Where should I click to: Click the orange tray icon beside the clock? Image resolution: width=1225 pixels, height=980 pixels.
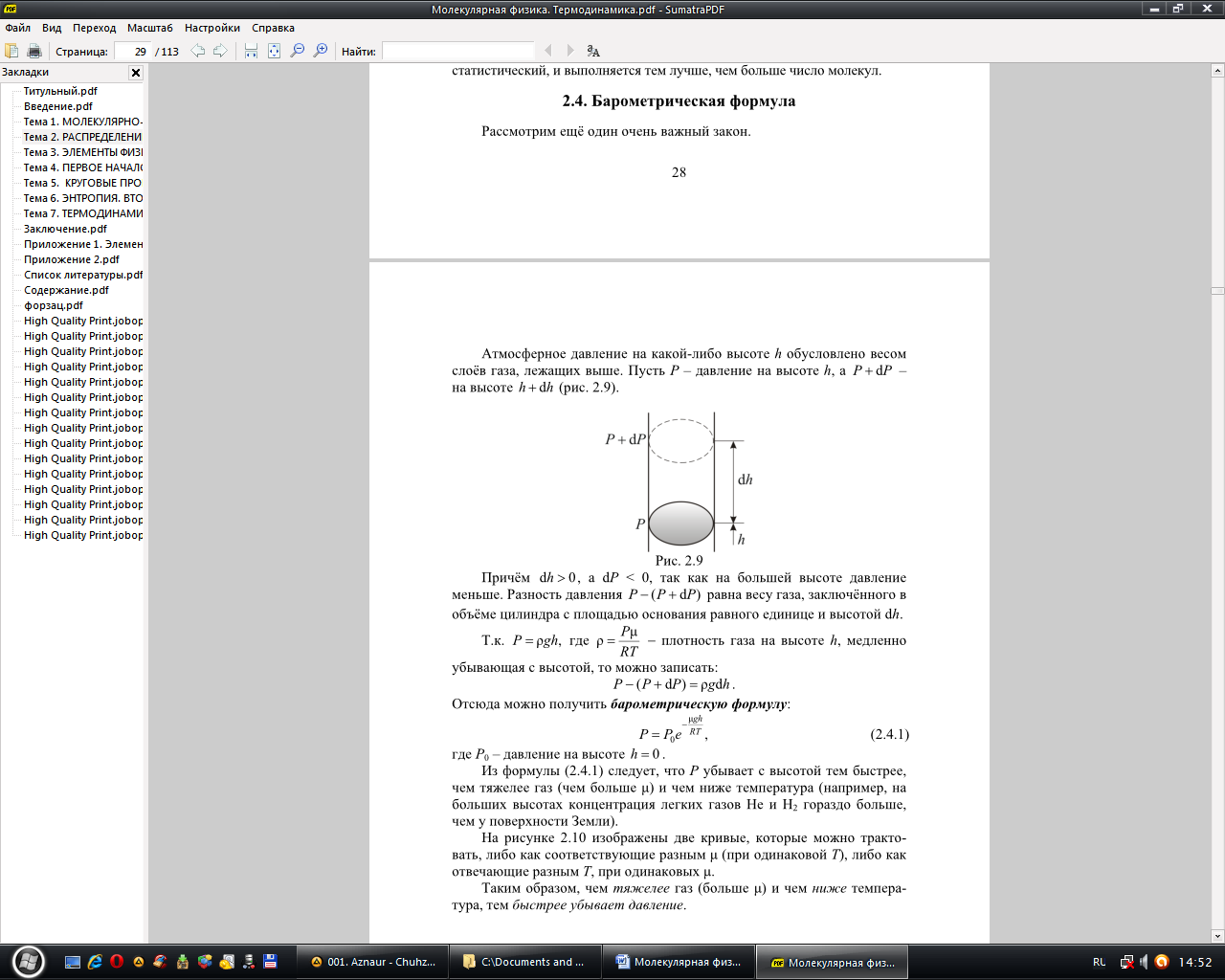[1162, 962]
